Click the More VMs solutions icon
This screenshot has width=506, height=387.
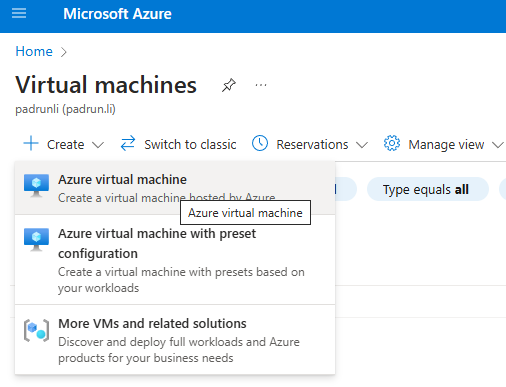36,330
